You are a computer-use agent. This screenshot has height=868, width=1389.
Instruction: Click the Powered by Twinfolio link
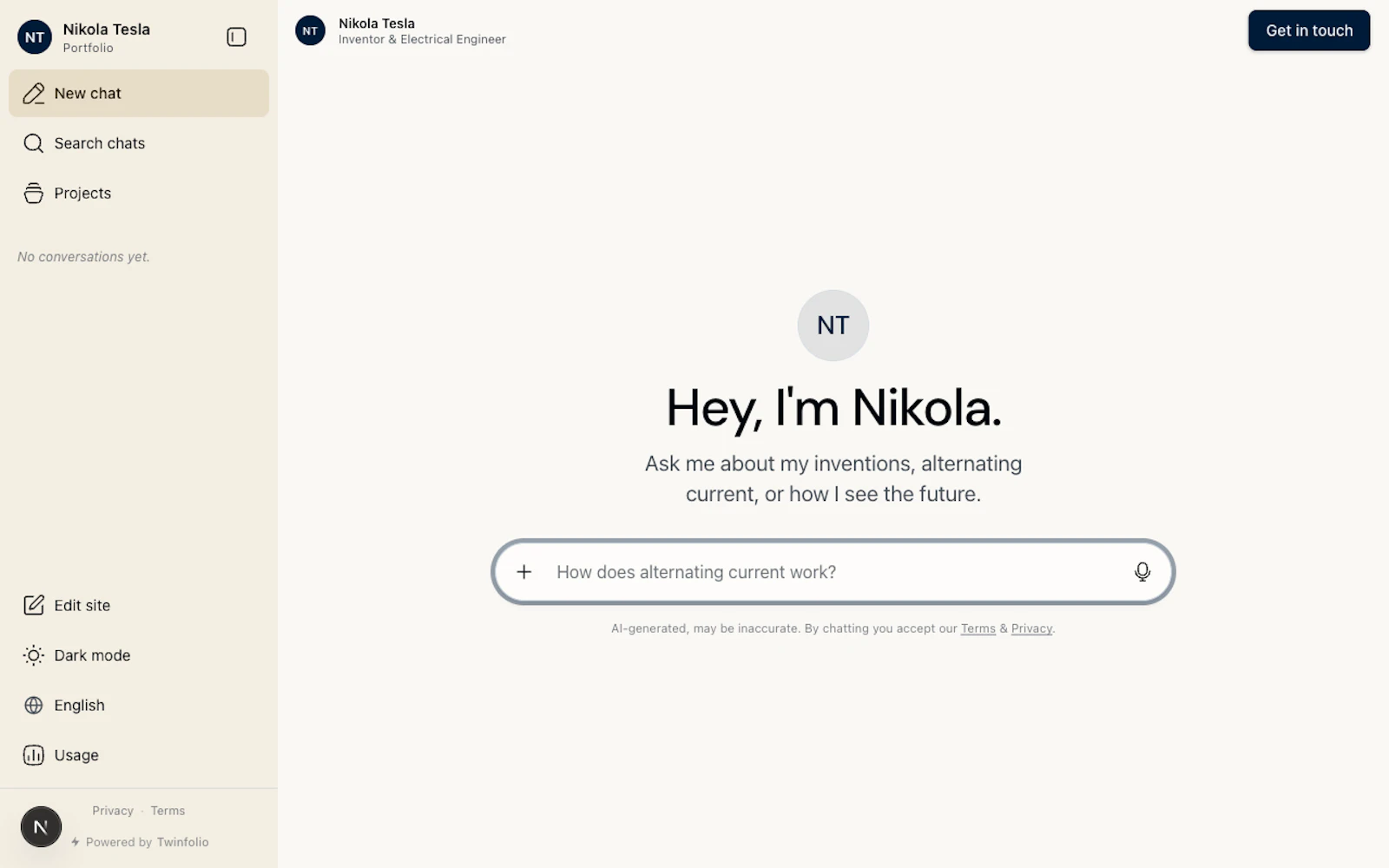coord(140,842)
